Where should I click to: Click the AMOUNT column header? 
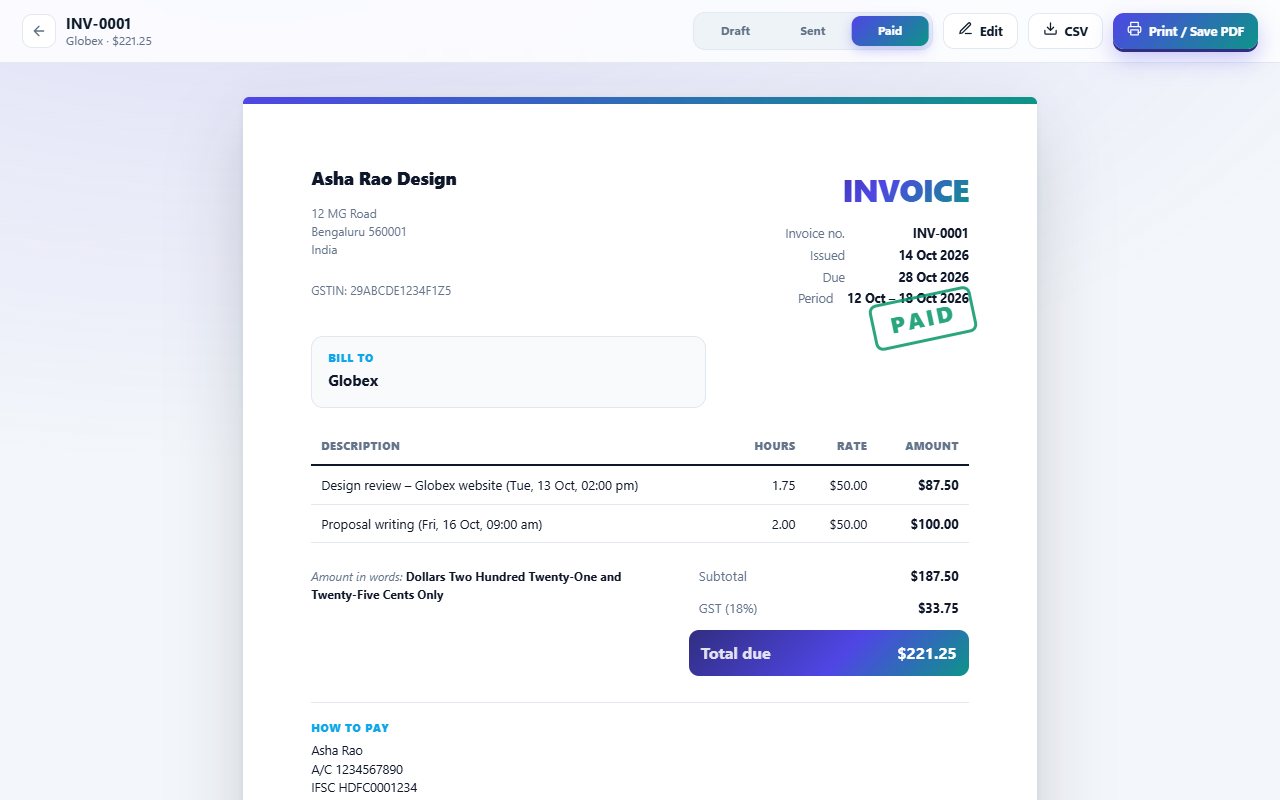pos(932,446)
